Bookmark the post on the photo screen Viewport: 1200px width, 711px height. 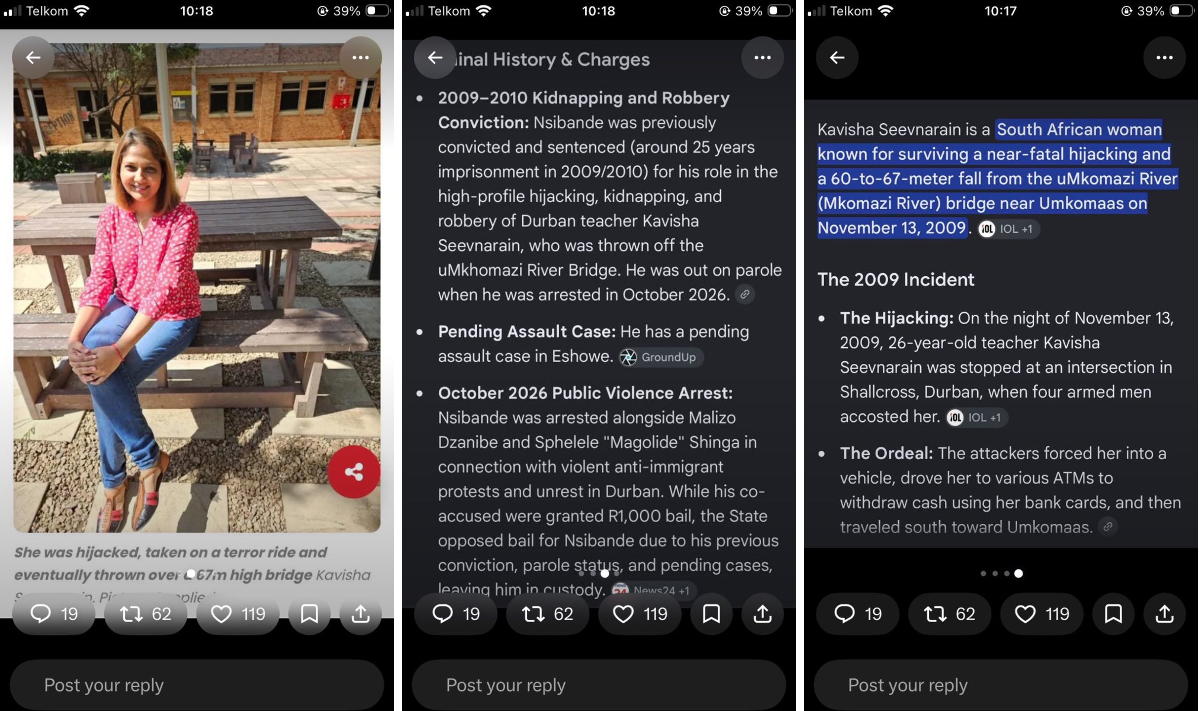[x=310, y=614]
